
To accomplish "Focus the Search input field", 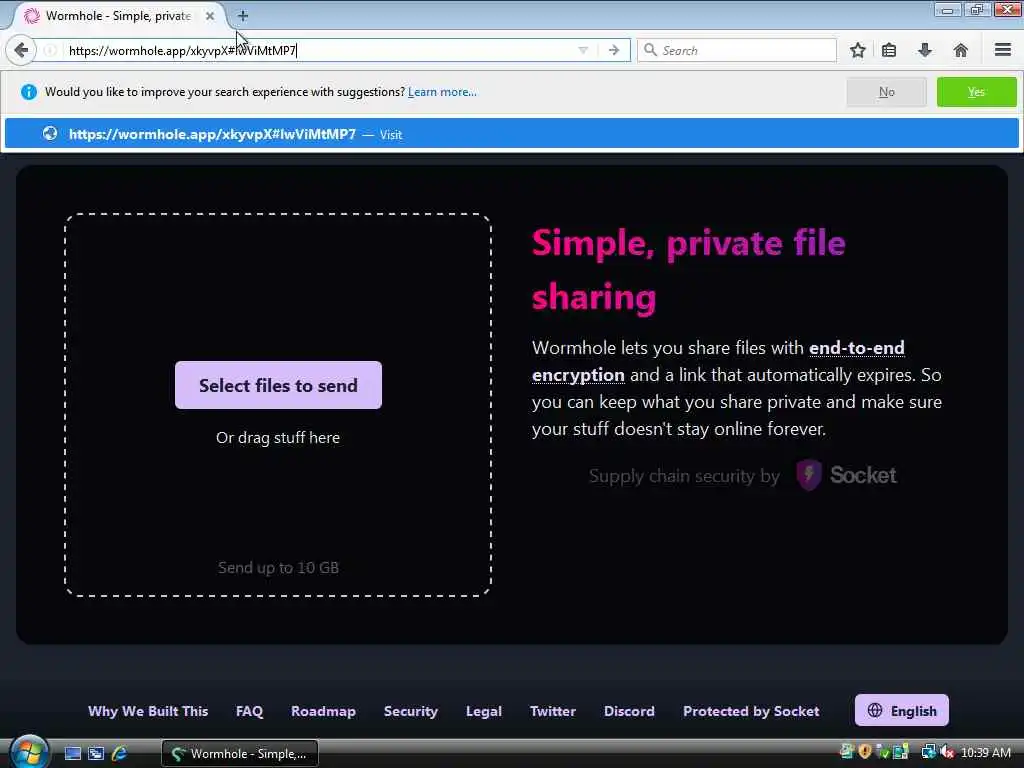I will tap(737, 50).
